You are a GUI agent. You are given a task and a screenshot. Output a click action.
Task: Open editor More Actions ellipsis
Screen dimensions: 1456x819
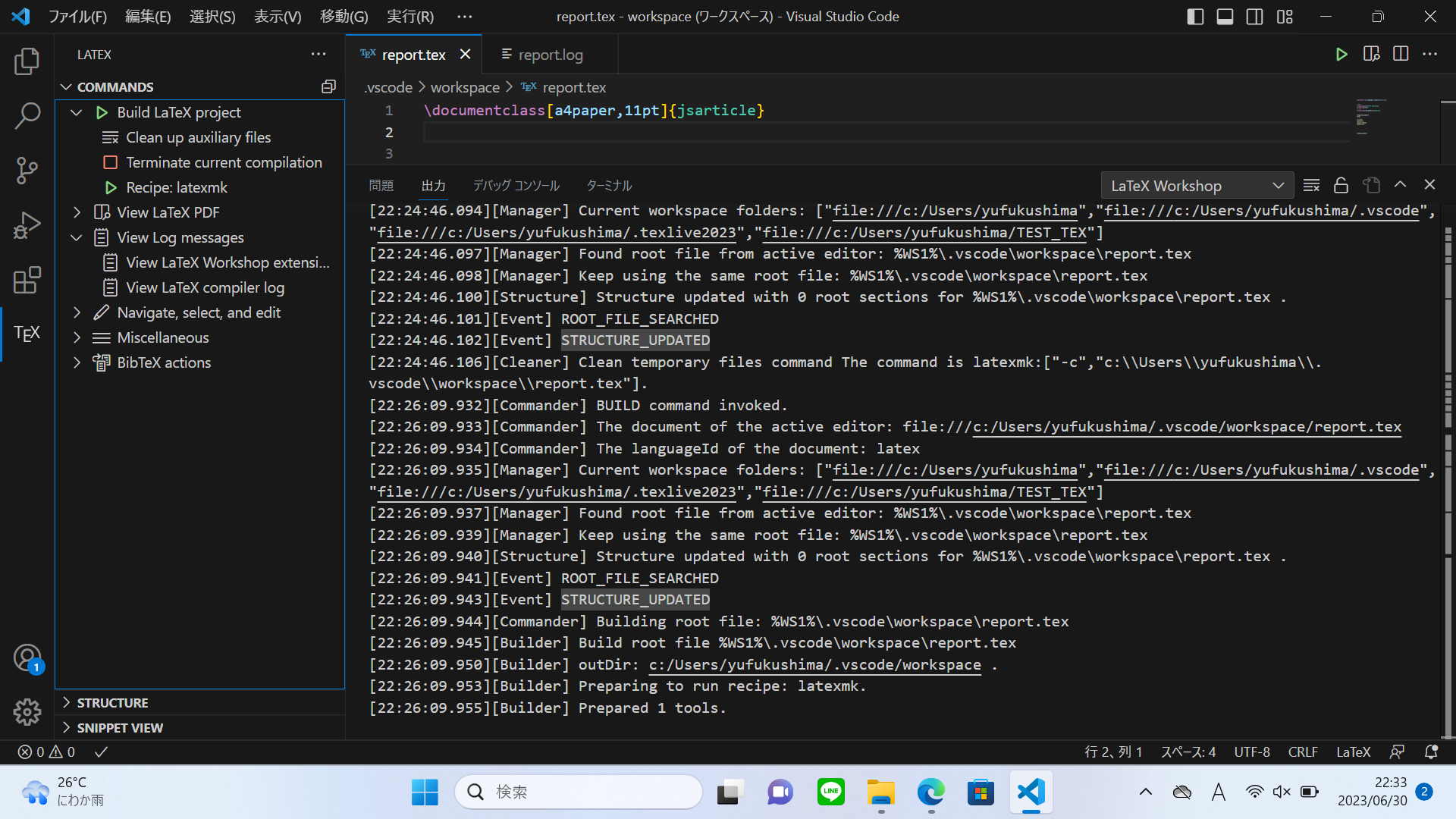pyautogui.click(x=1430, y=55)
